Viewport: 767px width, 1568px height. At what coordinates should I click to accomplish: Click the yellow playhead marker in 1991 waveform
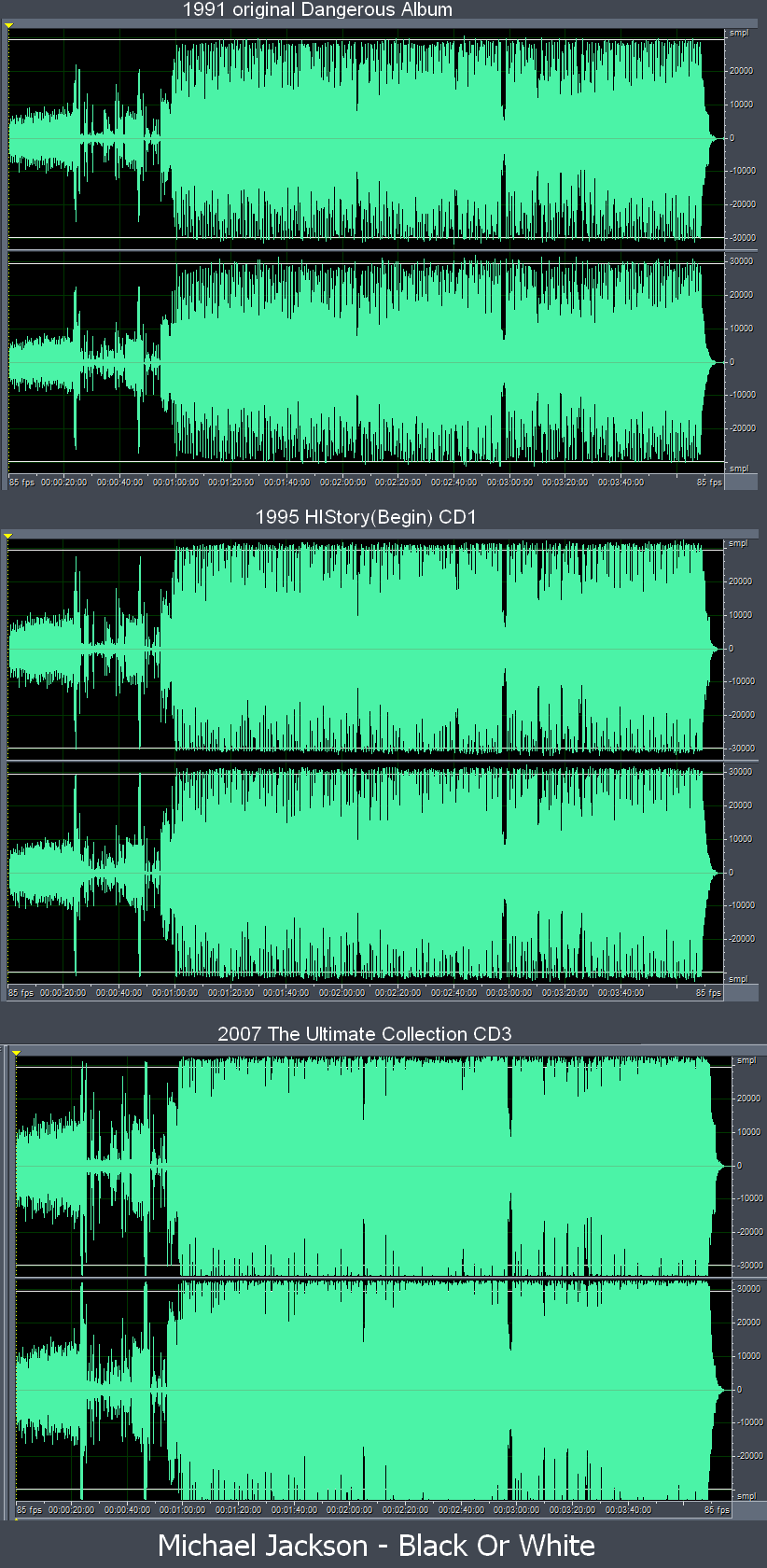coord(8,26)
